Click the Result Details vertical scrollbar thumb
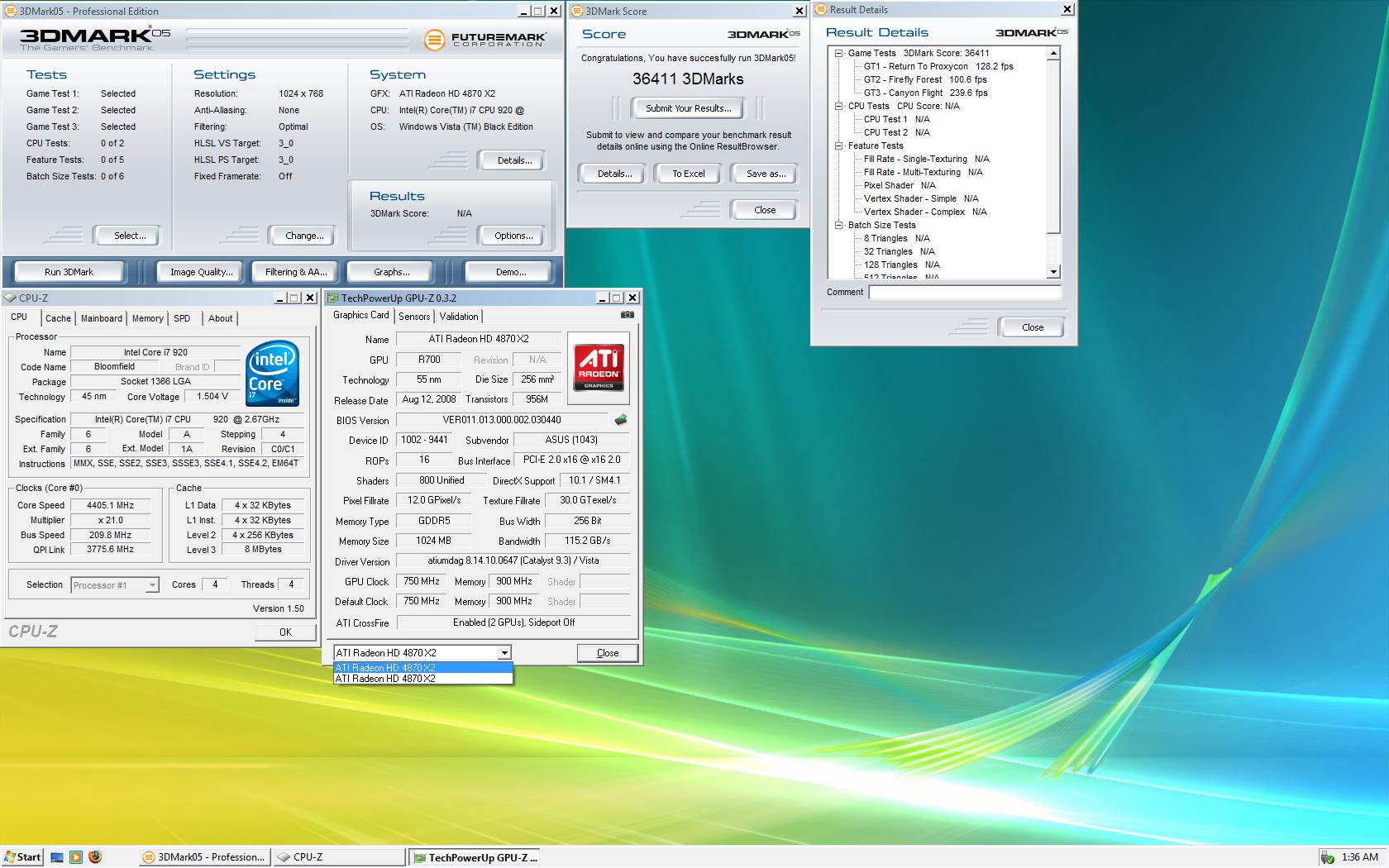Image resolution: width=1389 pixels, height=868 pixels. pos(1053,146)
